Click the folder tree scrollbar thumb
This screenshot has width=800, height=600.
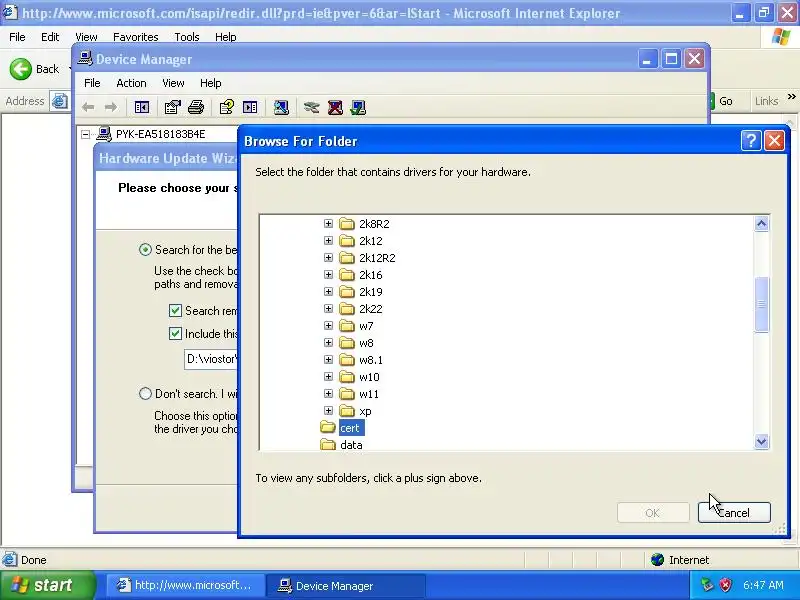[761, 304]
